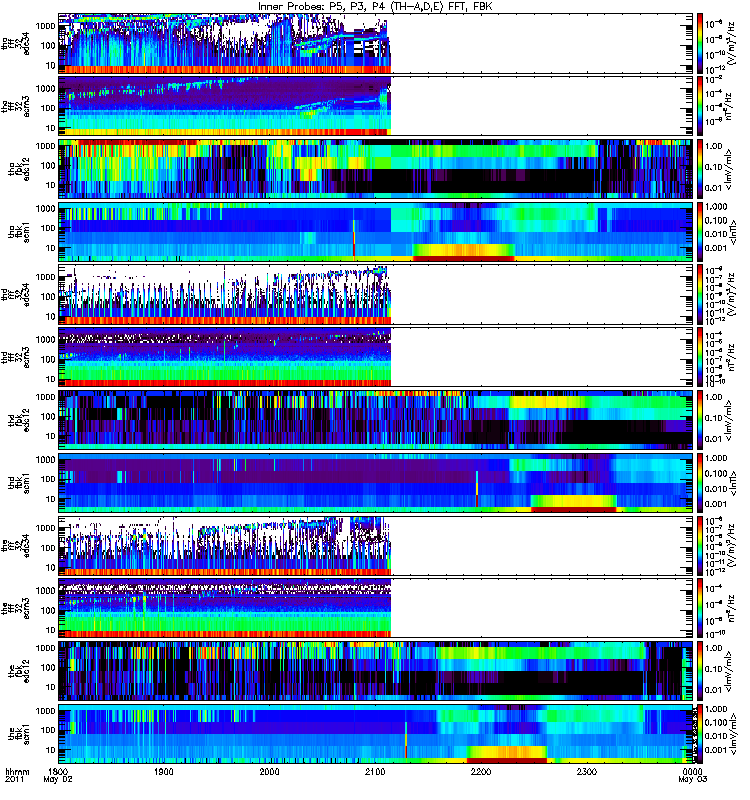
Task: Click the color bar of the the scm3 panel
Action: tap(699, 608)
